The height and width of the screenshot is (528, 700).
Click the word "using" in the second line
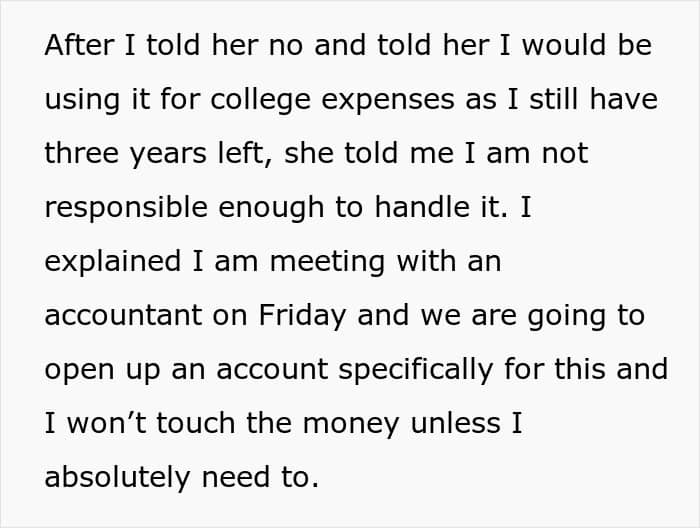click(82, 101)
